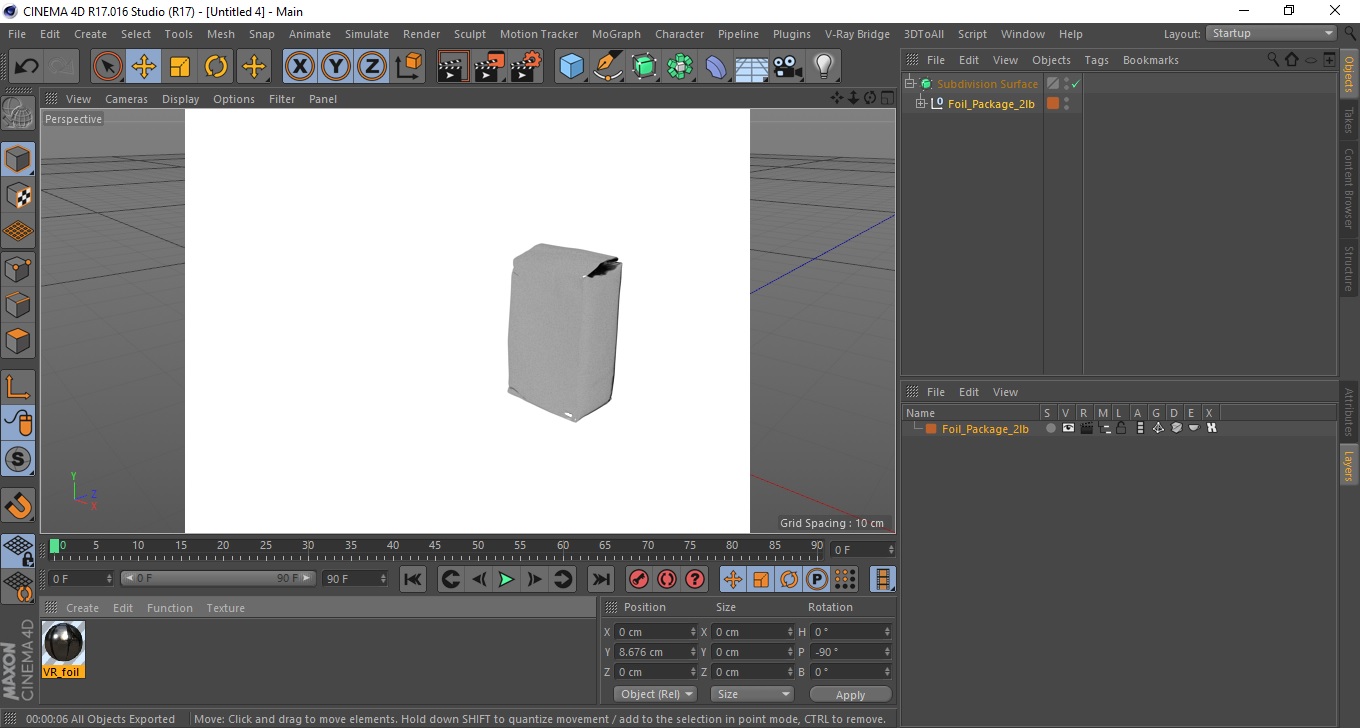Add a Camera object
1360x728 pixels.
[787, 67]
